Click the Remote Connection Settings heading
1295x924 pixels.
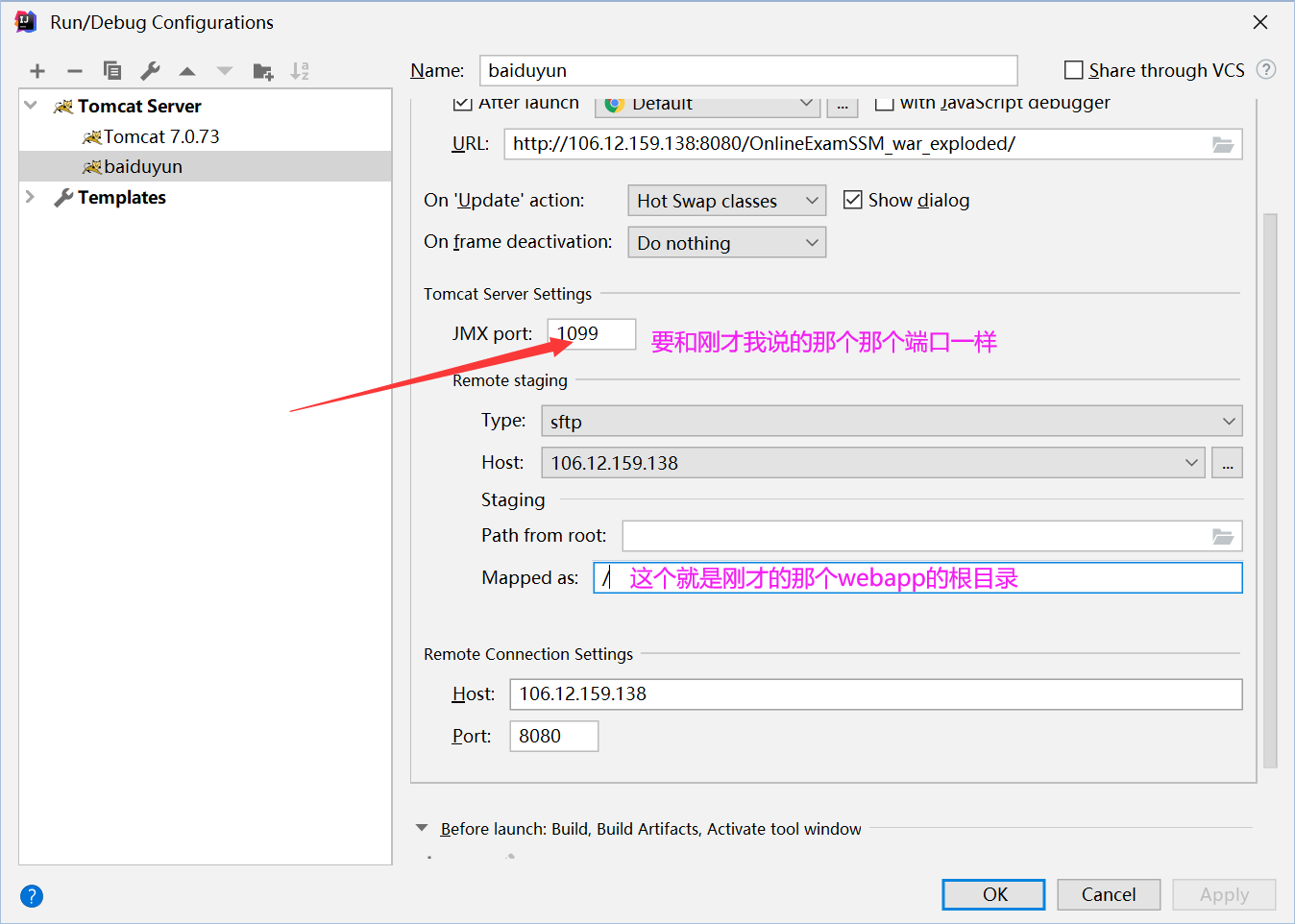coord(528,654)
